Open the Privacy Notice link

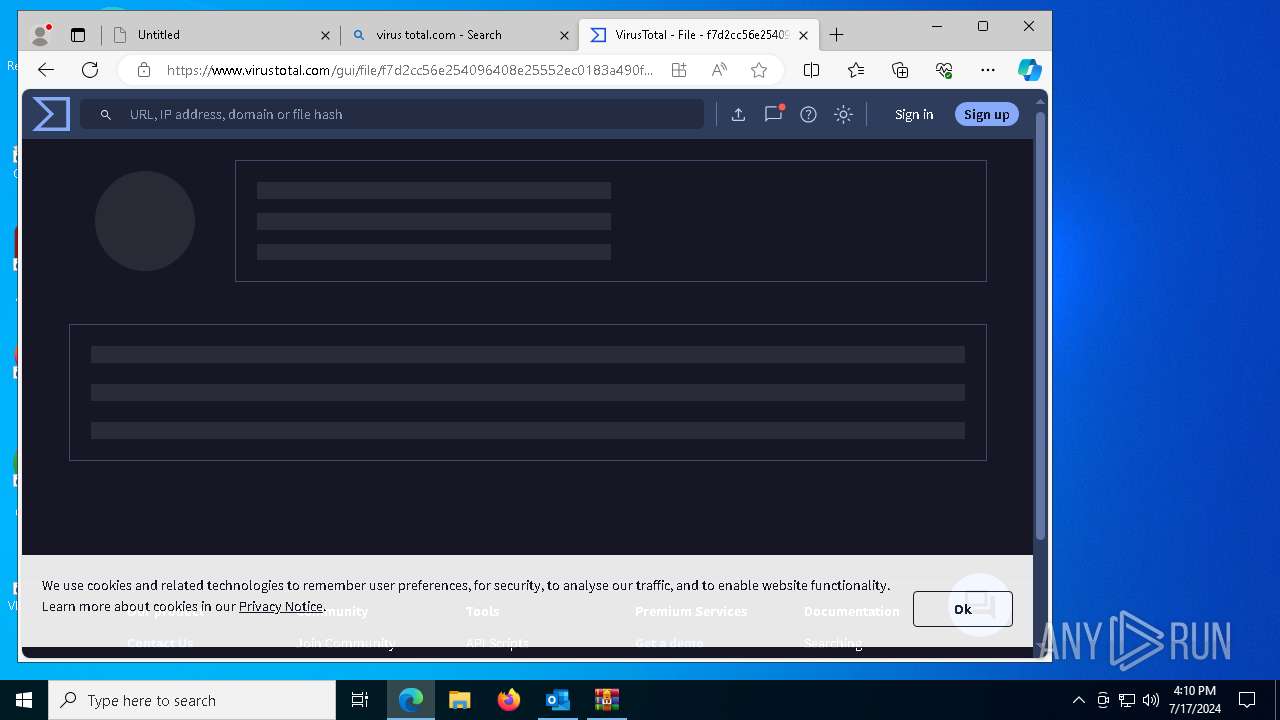coord(281,606)
